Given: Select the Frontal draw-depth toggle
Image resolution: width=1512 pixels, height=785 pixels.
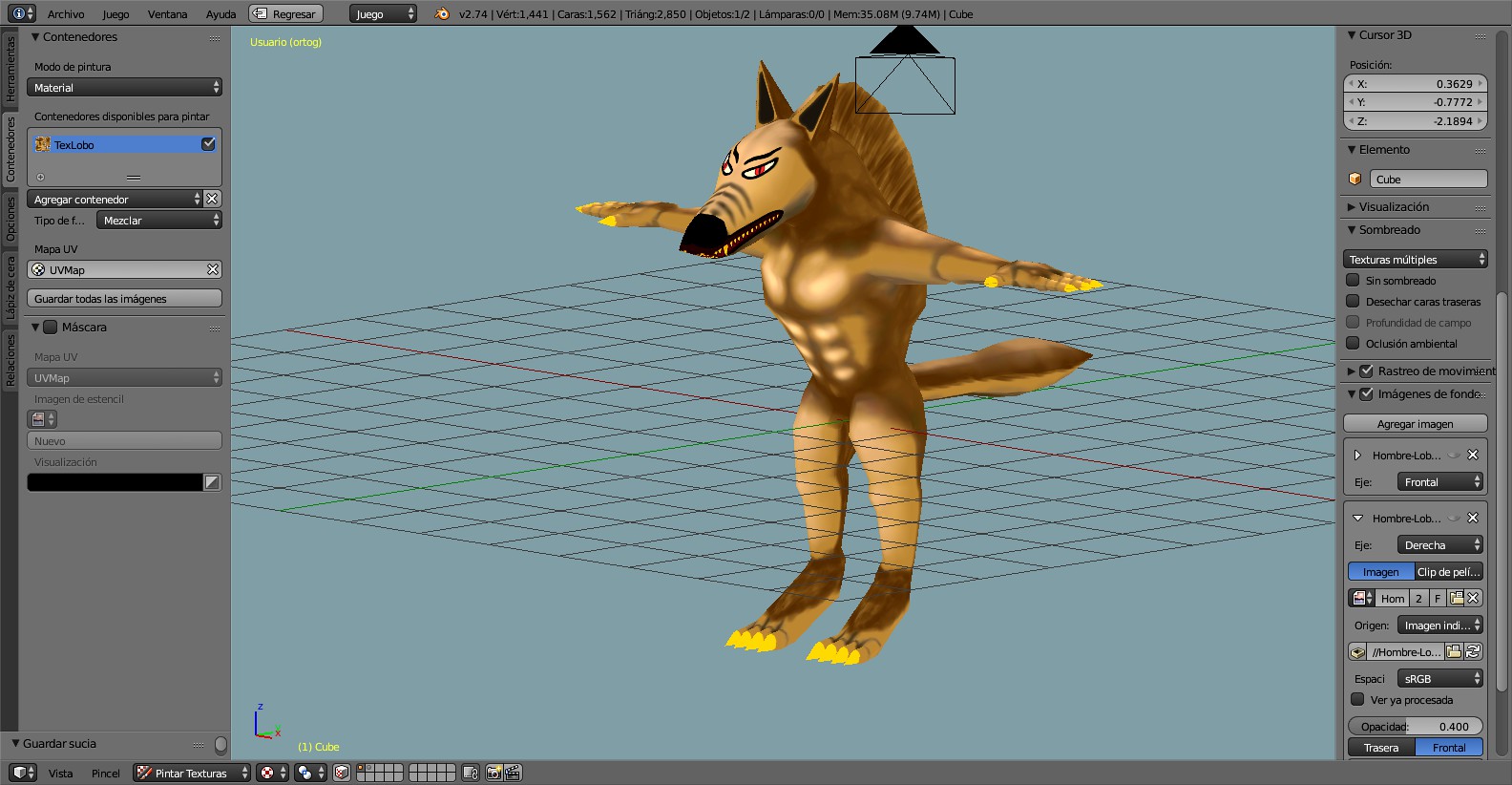Looking at the screenshot, I should click(x=1449, y=747).
